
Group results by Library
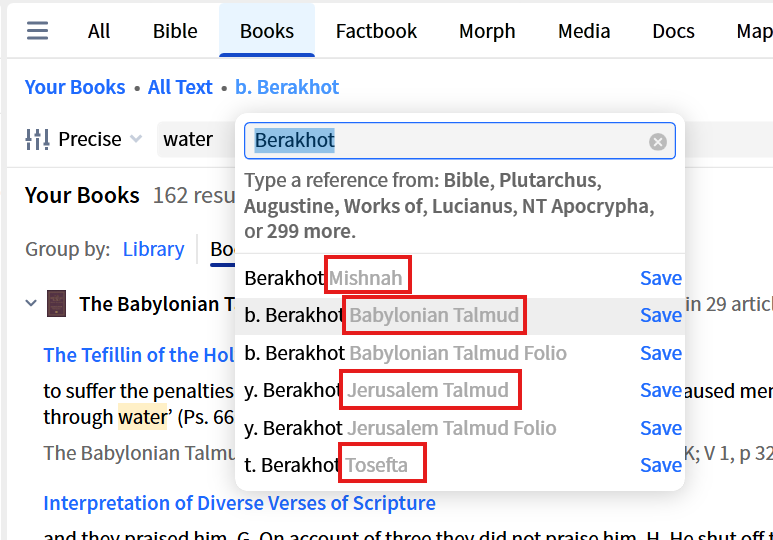(x=153, y=250)
